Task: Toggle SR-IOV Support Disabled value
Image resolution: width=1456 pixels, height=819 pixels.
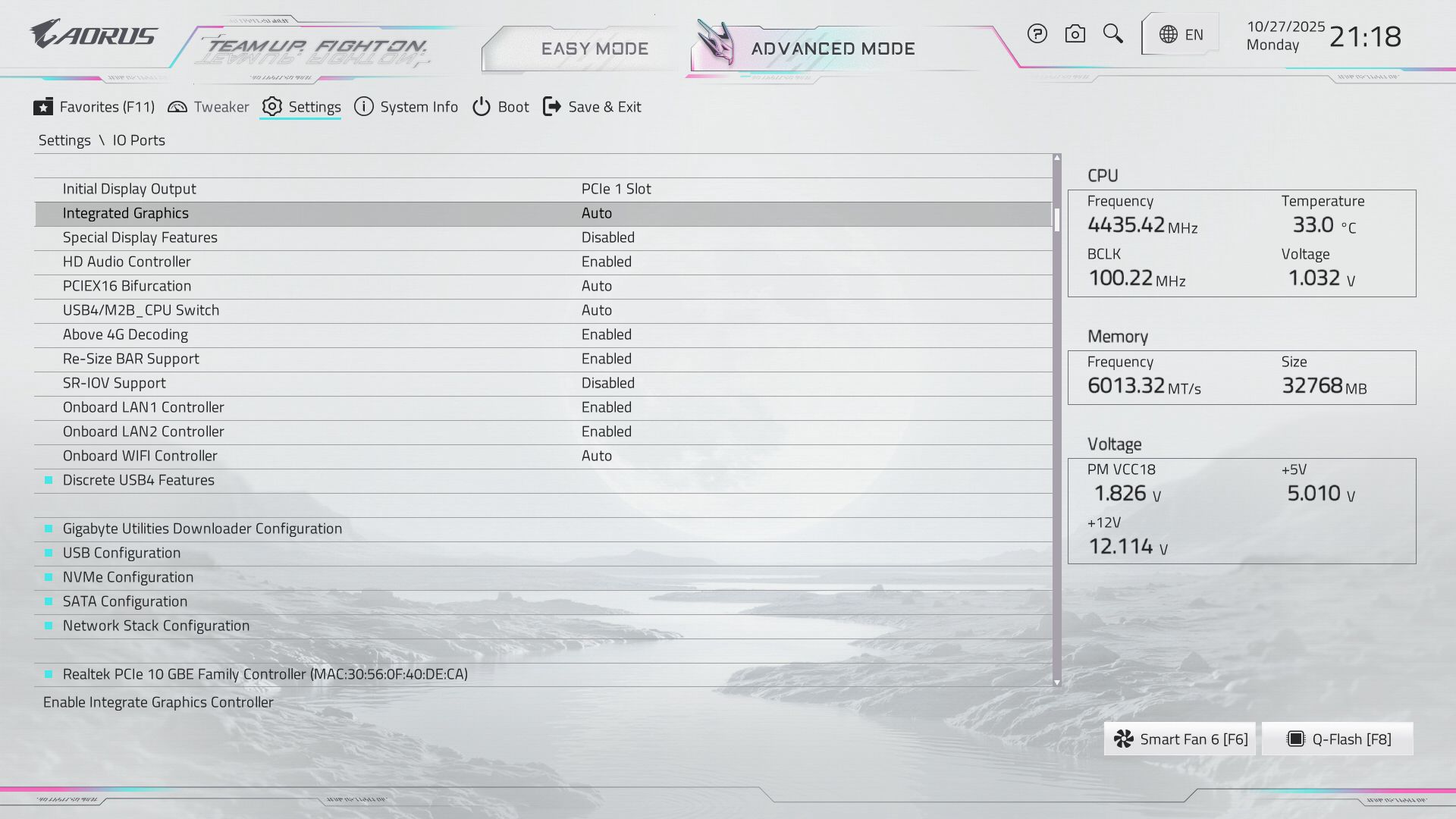Action: [x=607, y=383]
